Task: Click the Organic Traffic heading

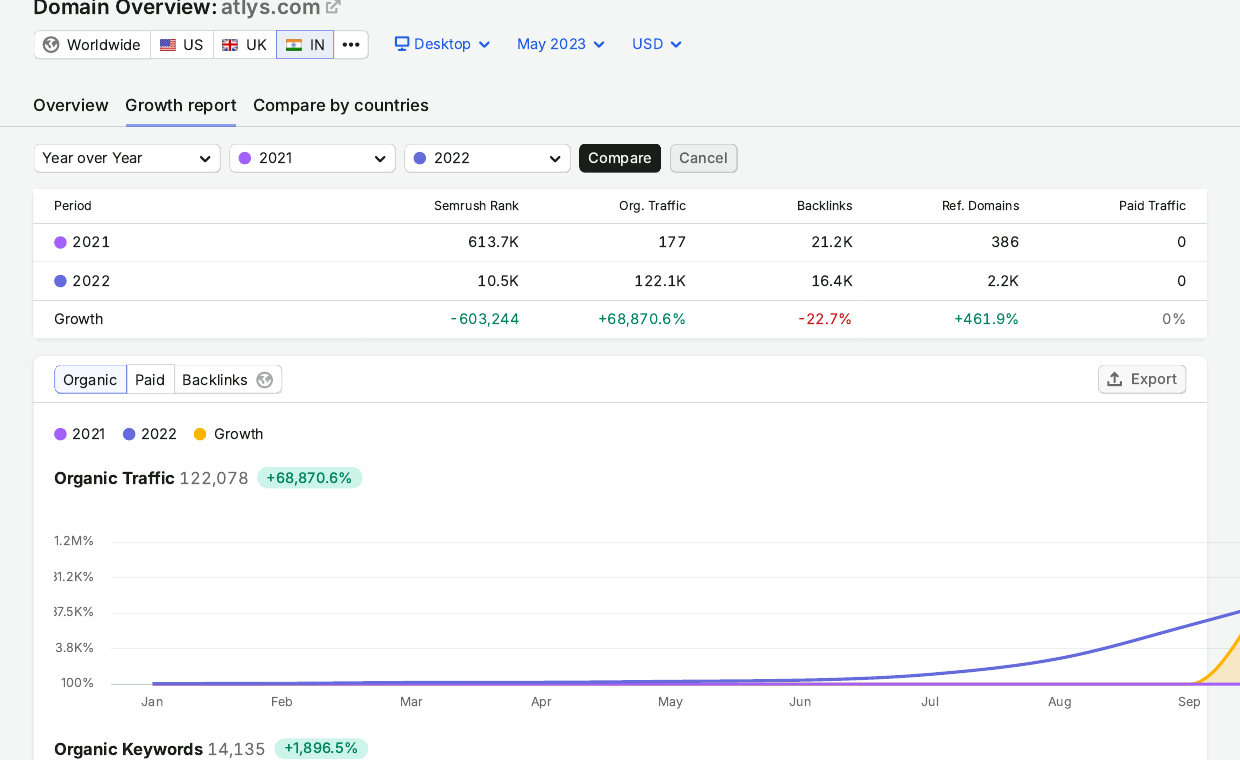Action: [114, 478]
